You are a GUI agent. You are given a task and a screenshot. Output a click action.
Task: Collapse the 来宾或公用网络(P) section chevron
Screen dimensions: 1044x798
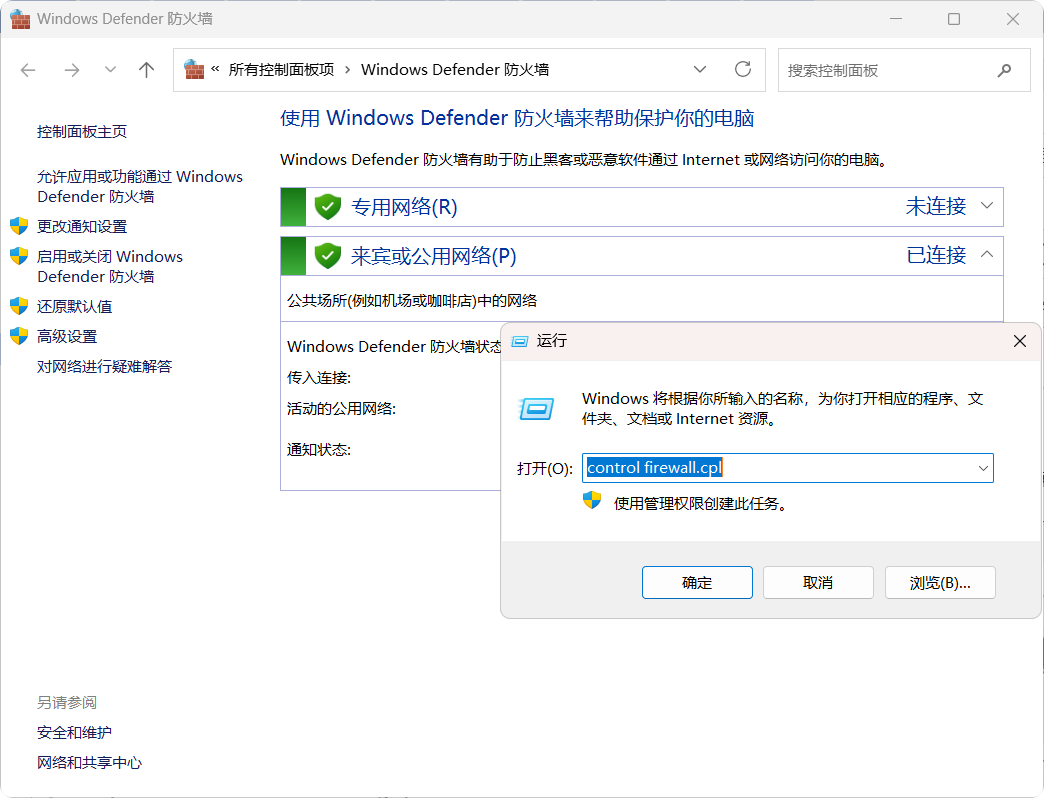[x=987, y=254]
